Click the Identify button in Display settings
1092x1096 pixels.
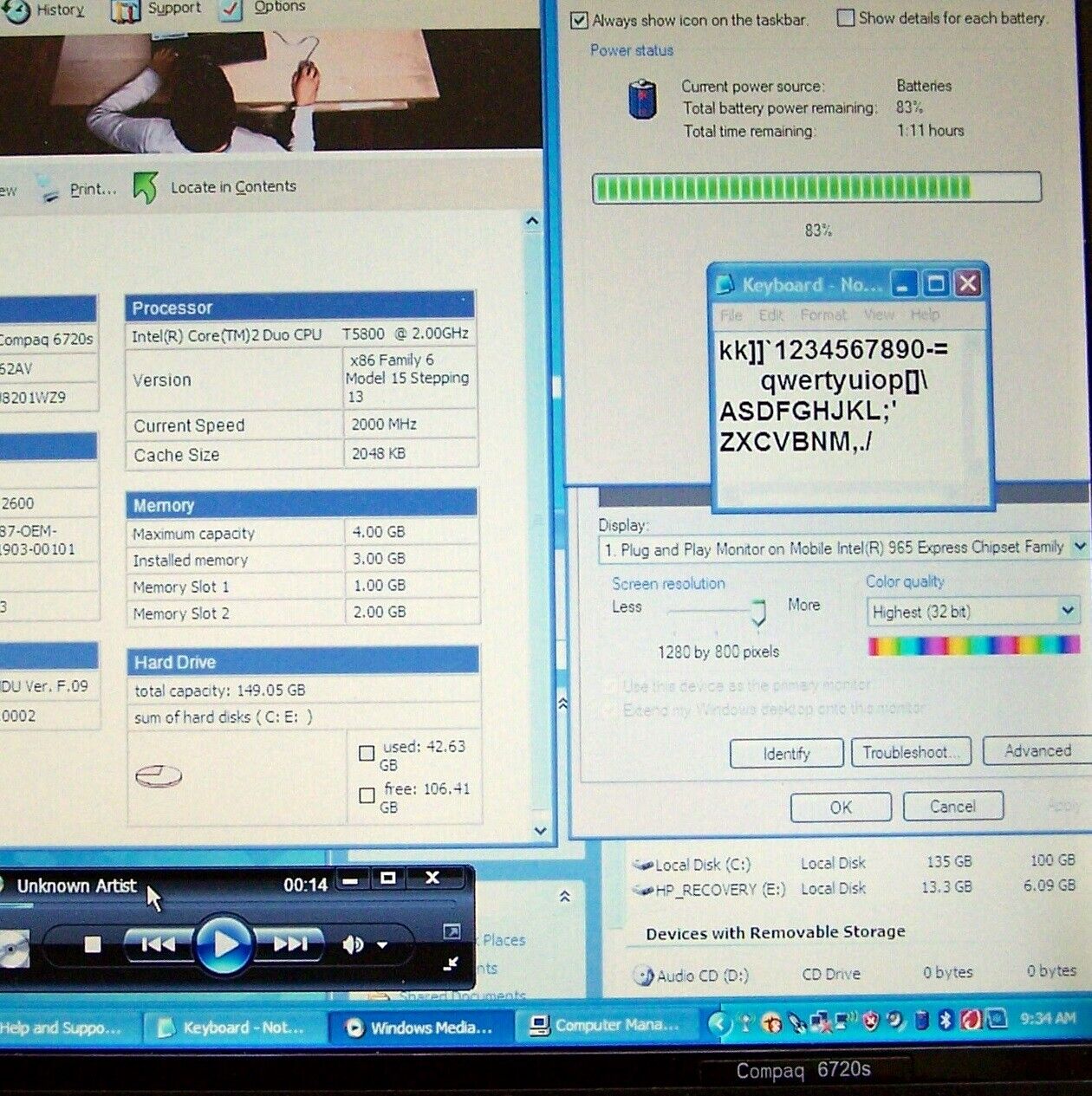[x=786, y=754]
